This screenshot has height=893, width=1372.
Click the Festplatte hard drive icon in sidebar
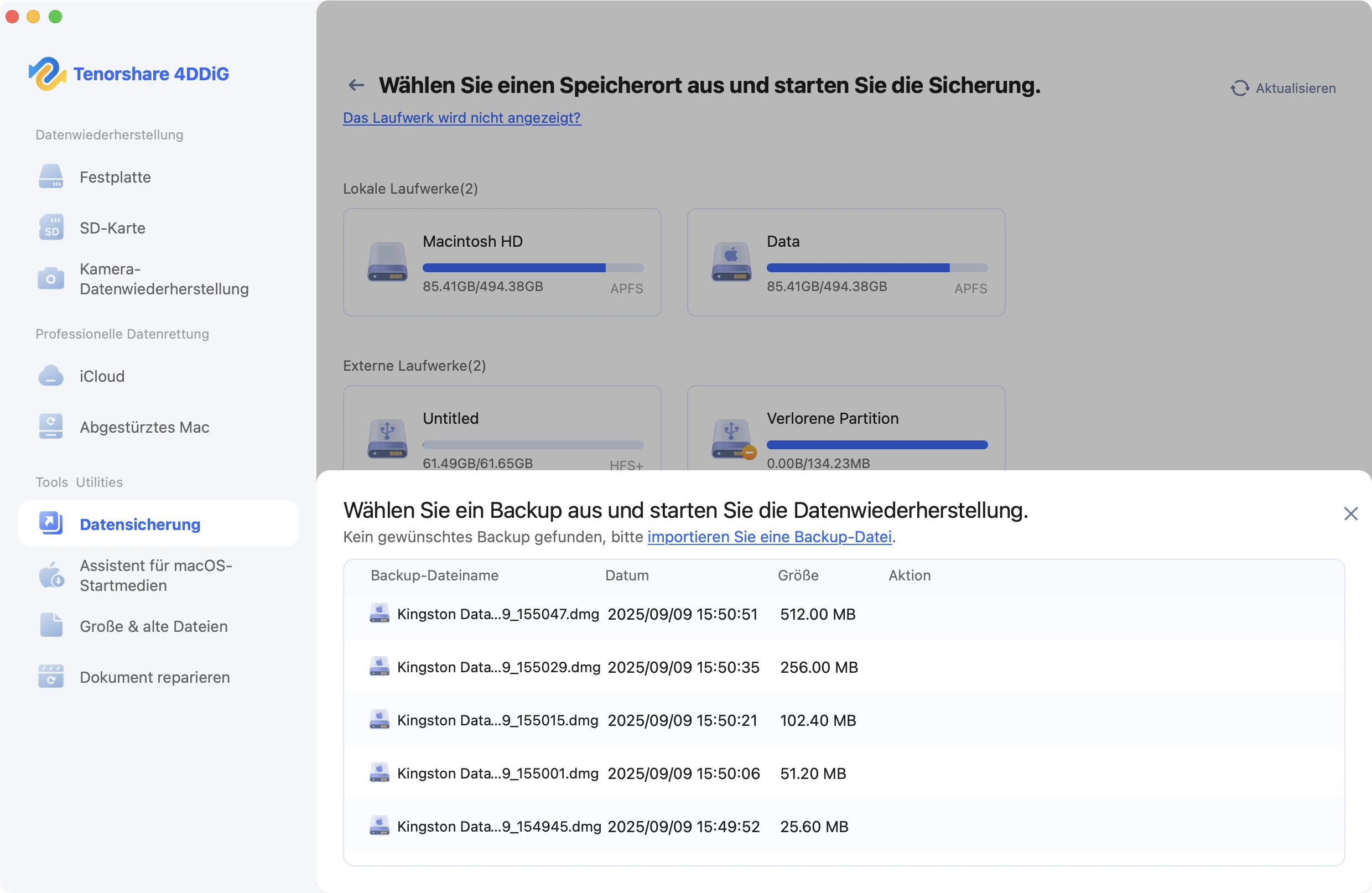click(x=51, y=177)
